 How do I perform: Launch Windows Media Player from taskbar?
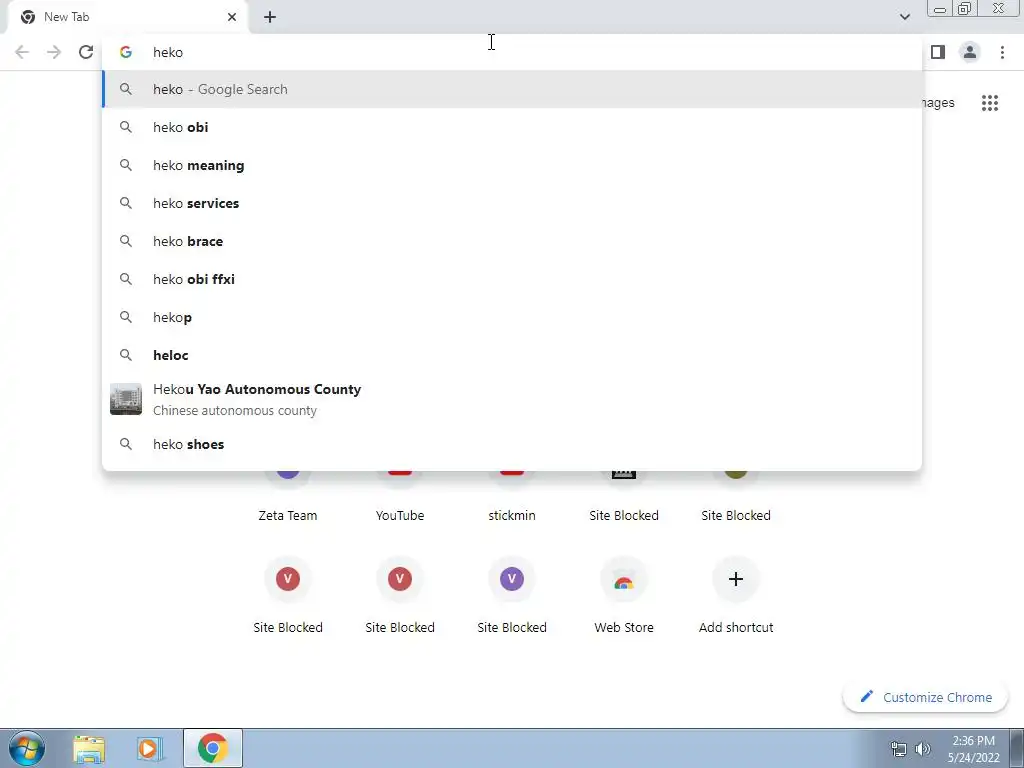tap(150, 749)
